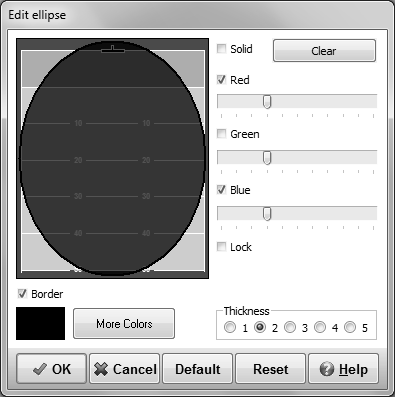Open Help via the question mark button
Viewport: 395px width, 397px height.
[x=344, y=369]
